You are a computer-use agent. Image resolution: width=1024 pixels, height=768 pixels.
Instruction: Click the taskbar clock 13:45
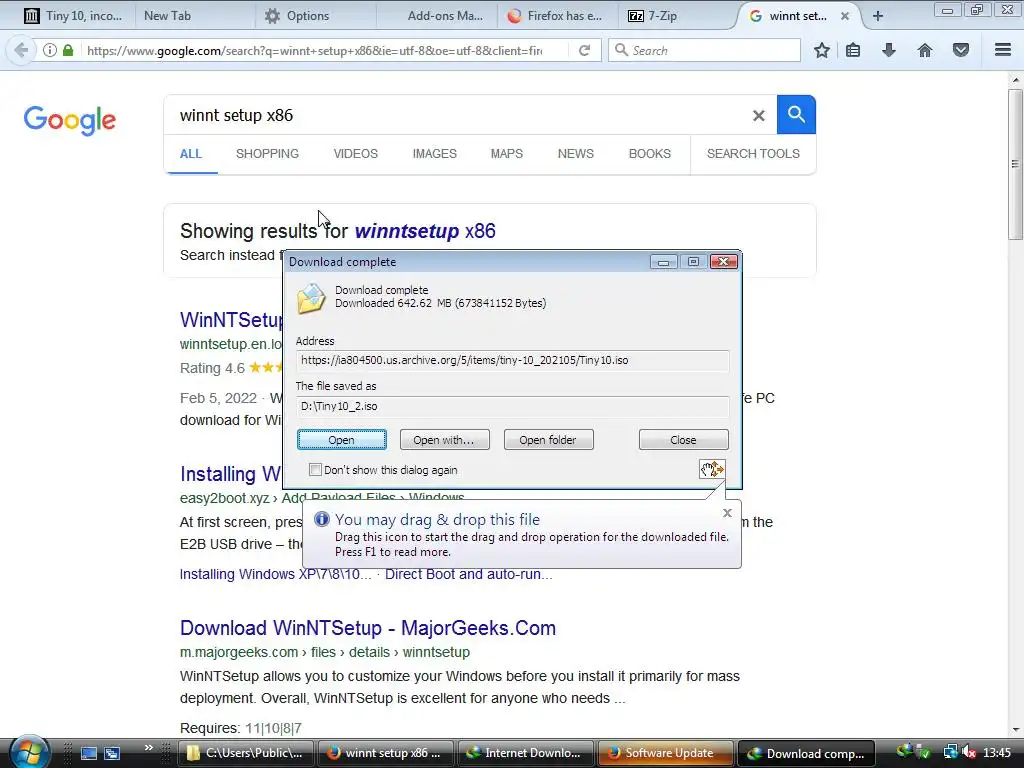click(x=997, y=753)
